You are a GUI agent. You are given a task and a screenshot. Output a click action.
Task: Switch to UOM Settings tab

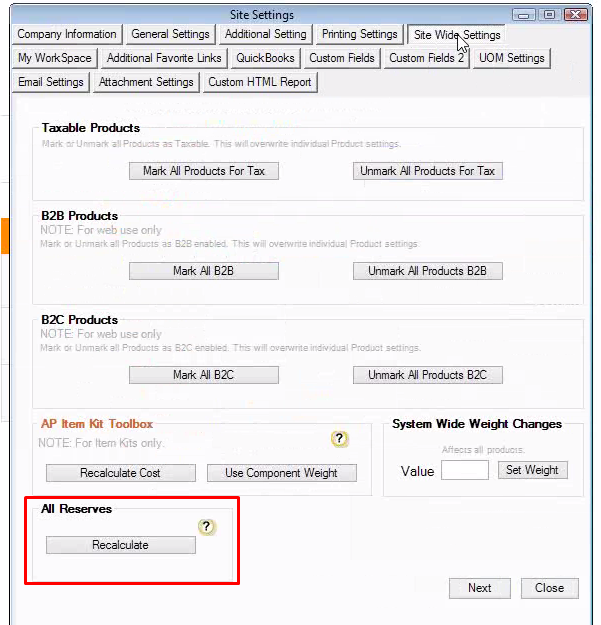tap(511, 58)
